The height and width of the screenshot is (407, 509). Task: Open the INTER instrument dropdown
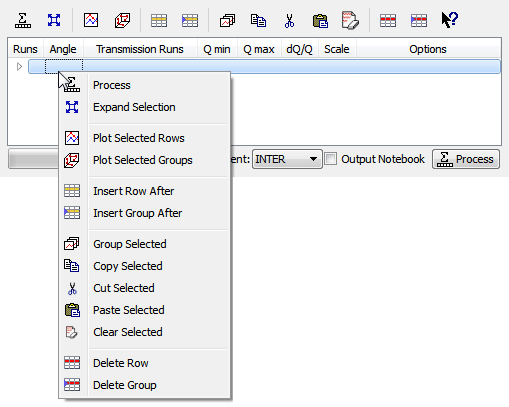287,159
